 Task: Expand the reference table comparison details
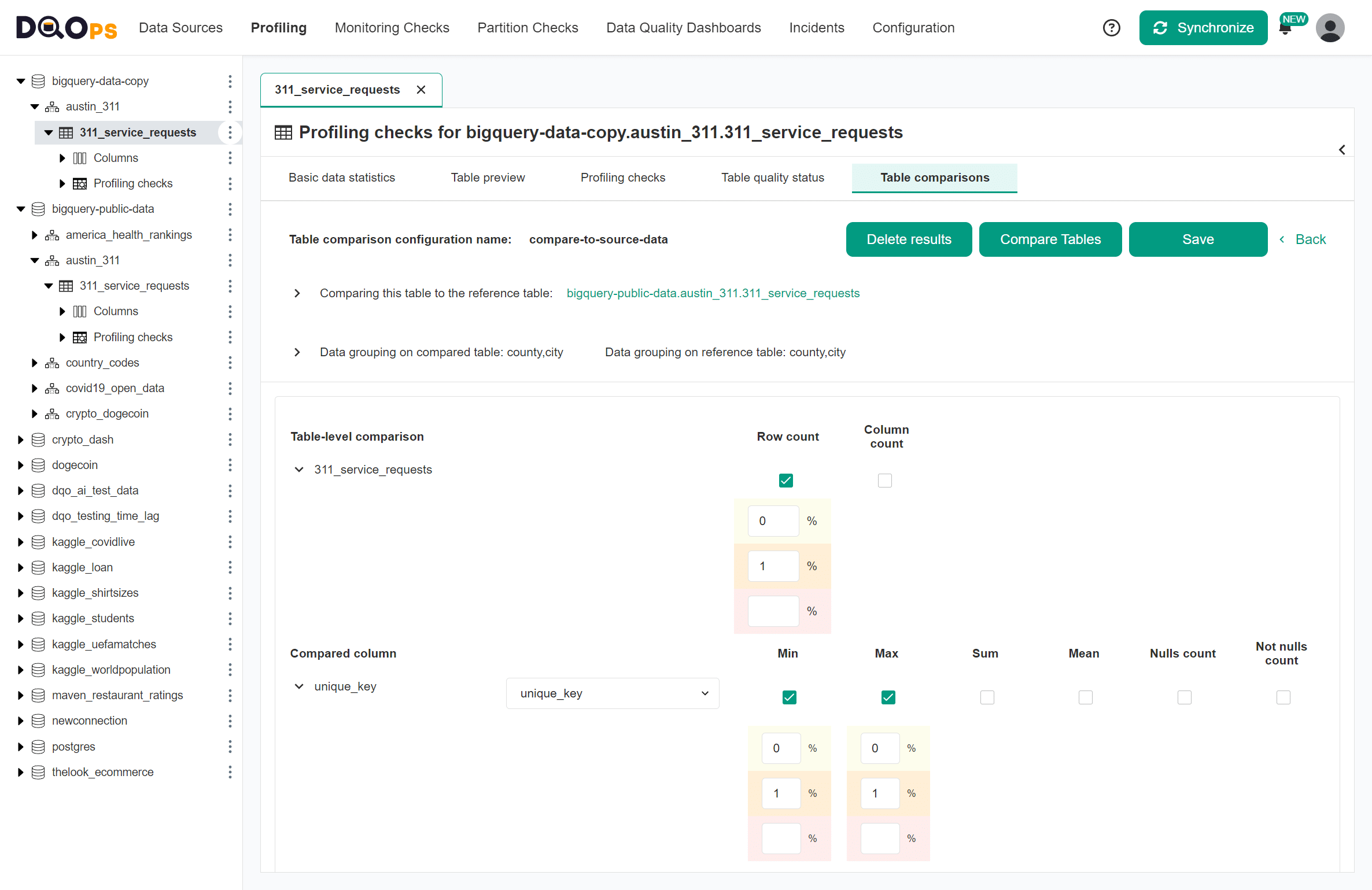click(x=297, y=293)
